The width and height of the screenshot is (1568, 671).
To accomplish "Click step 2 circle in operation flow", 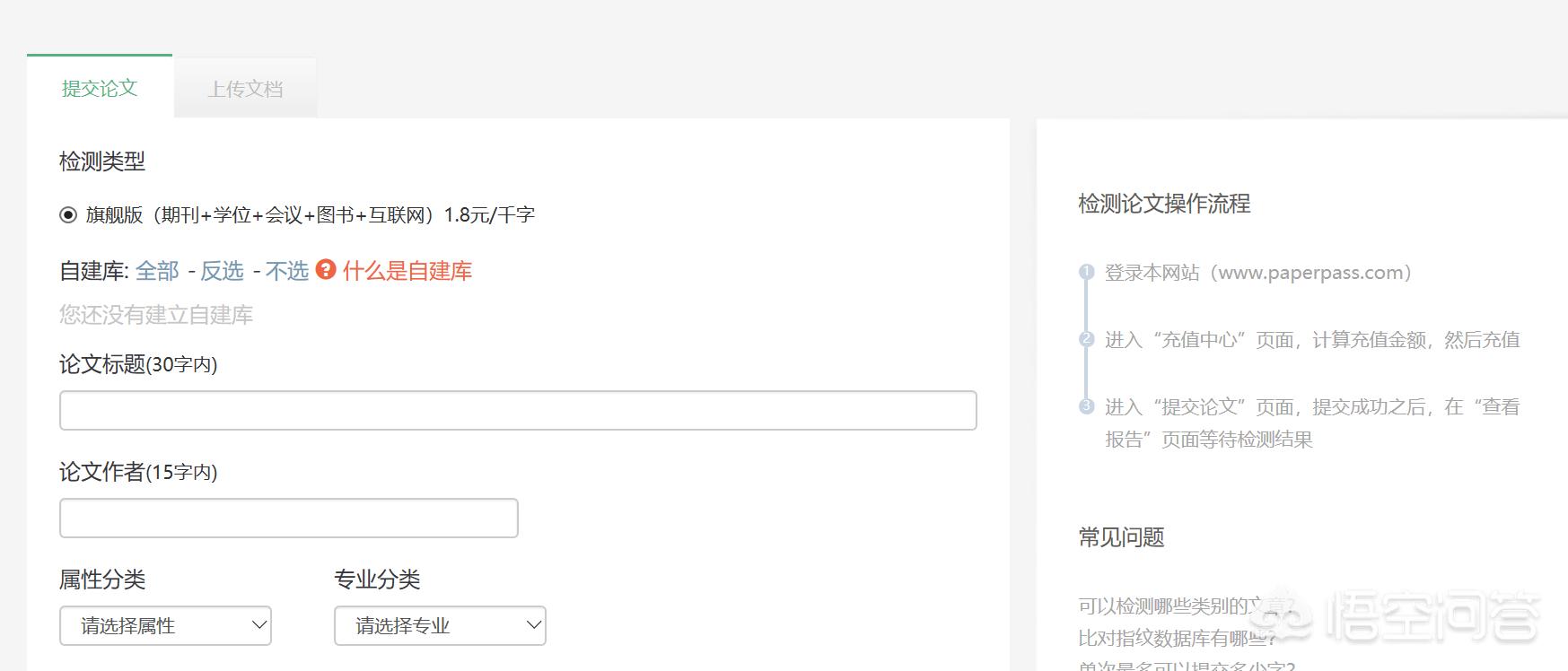I will pos(1087,339).
